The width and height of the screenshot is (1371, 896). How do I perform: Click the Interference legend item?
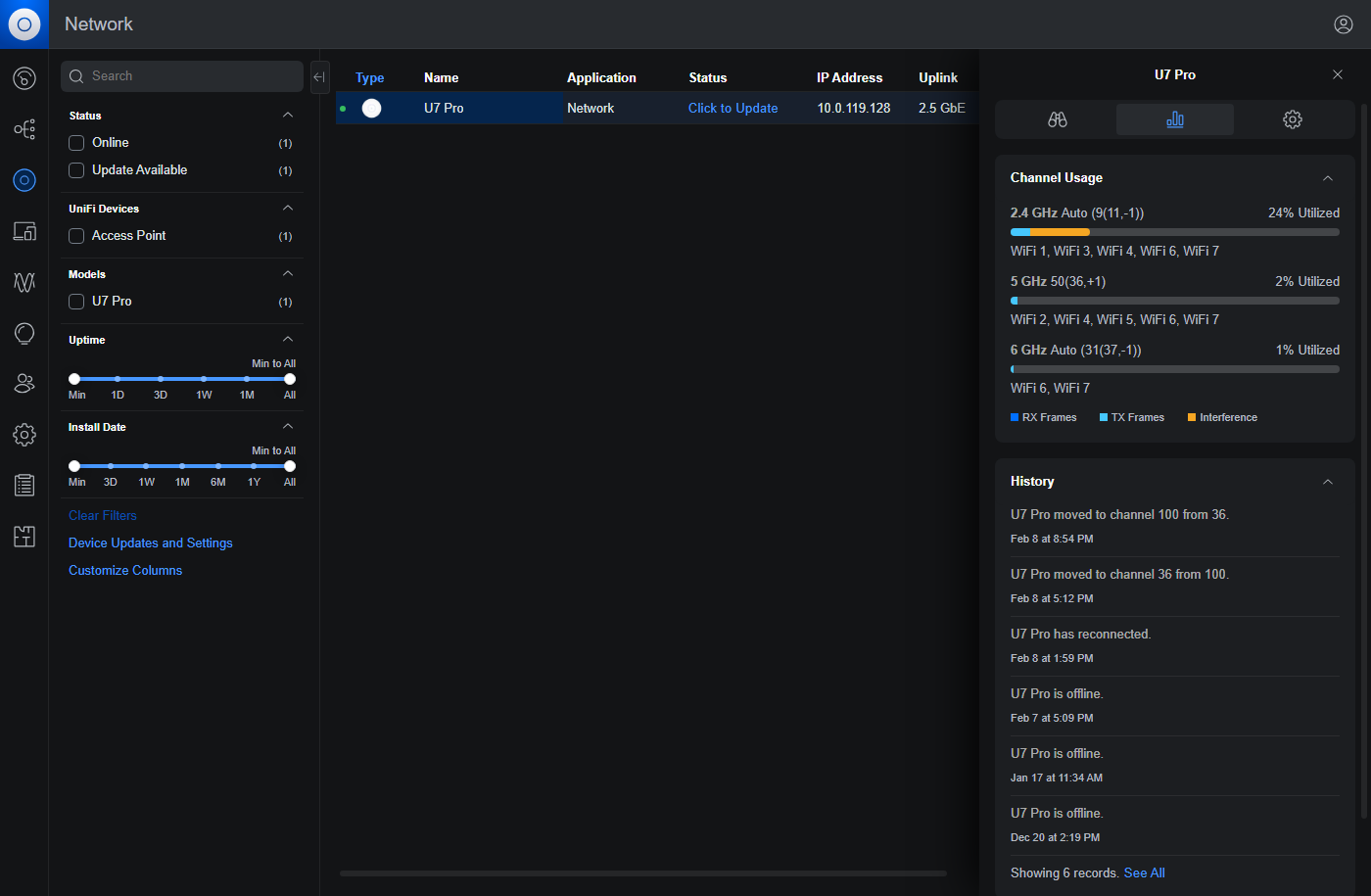pyautogui.click(x=1222, y=418)
